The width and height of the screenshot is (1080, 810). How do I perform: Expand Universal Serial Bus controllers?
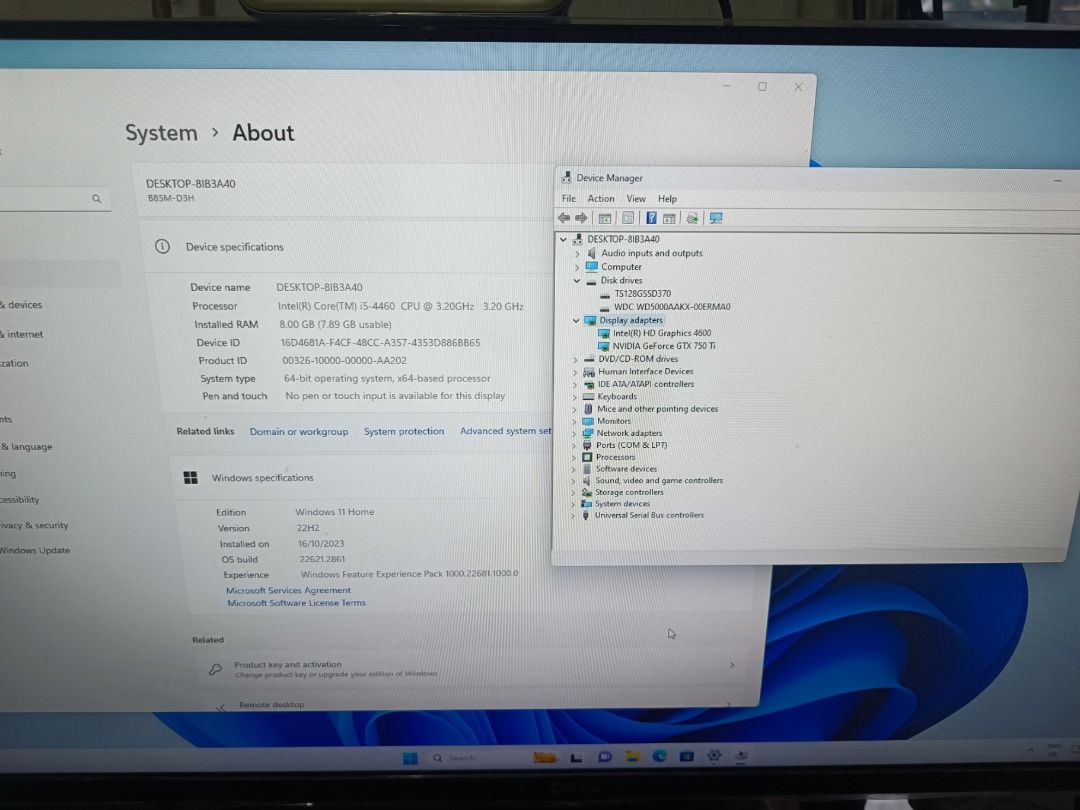point(573,515)
